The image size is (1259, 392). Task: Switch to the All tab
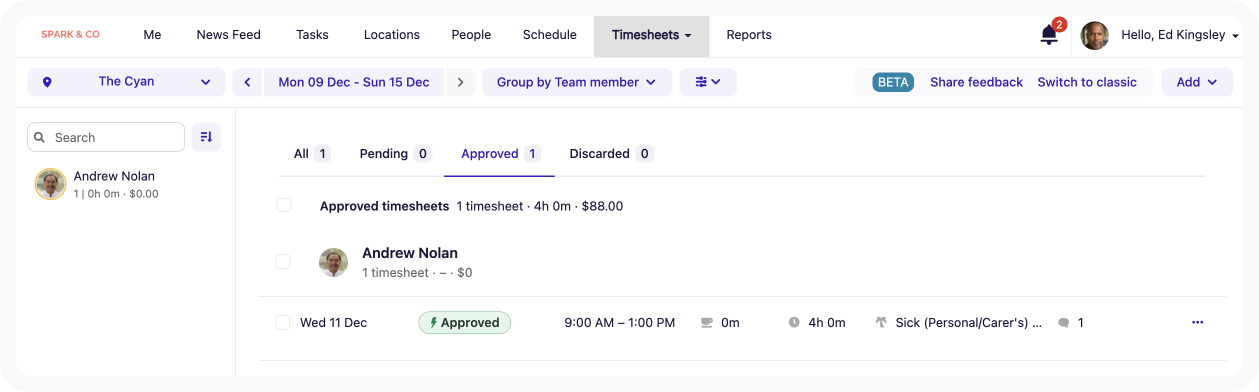311,154
